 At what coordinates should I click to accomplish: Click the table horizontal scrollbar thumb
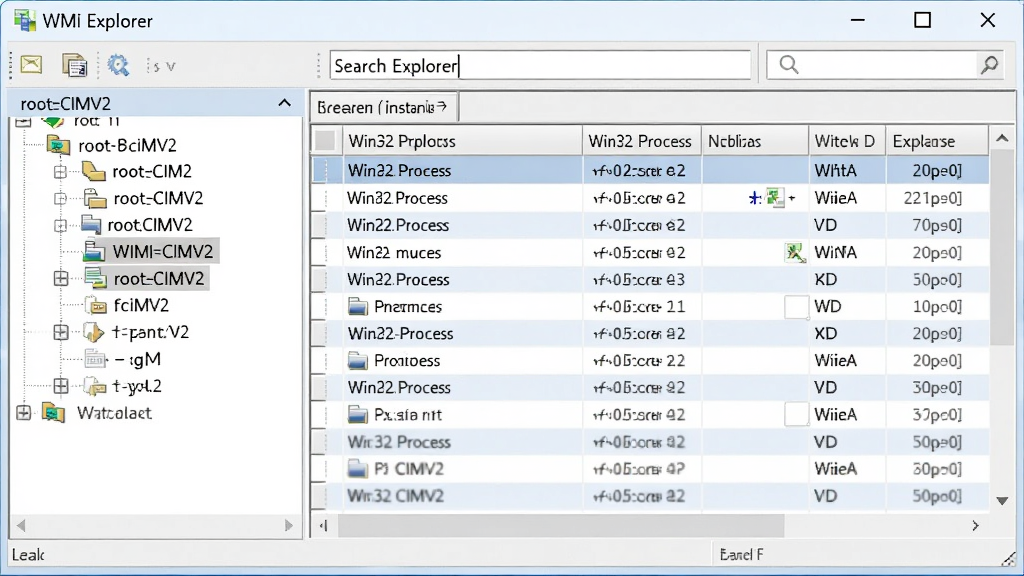[x=560, y=525]
